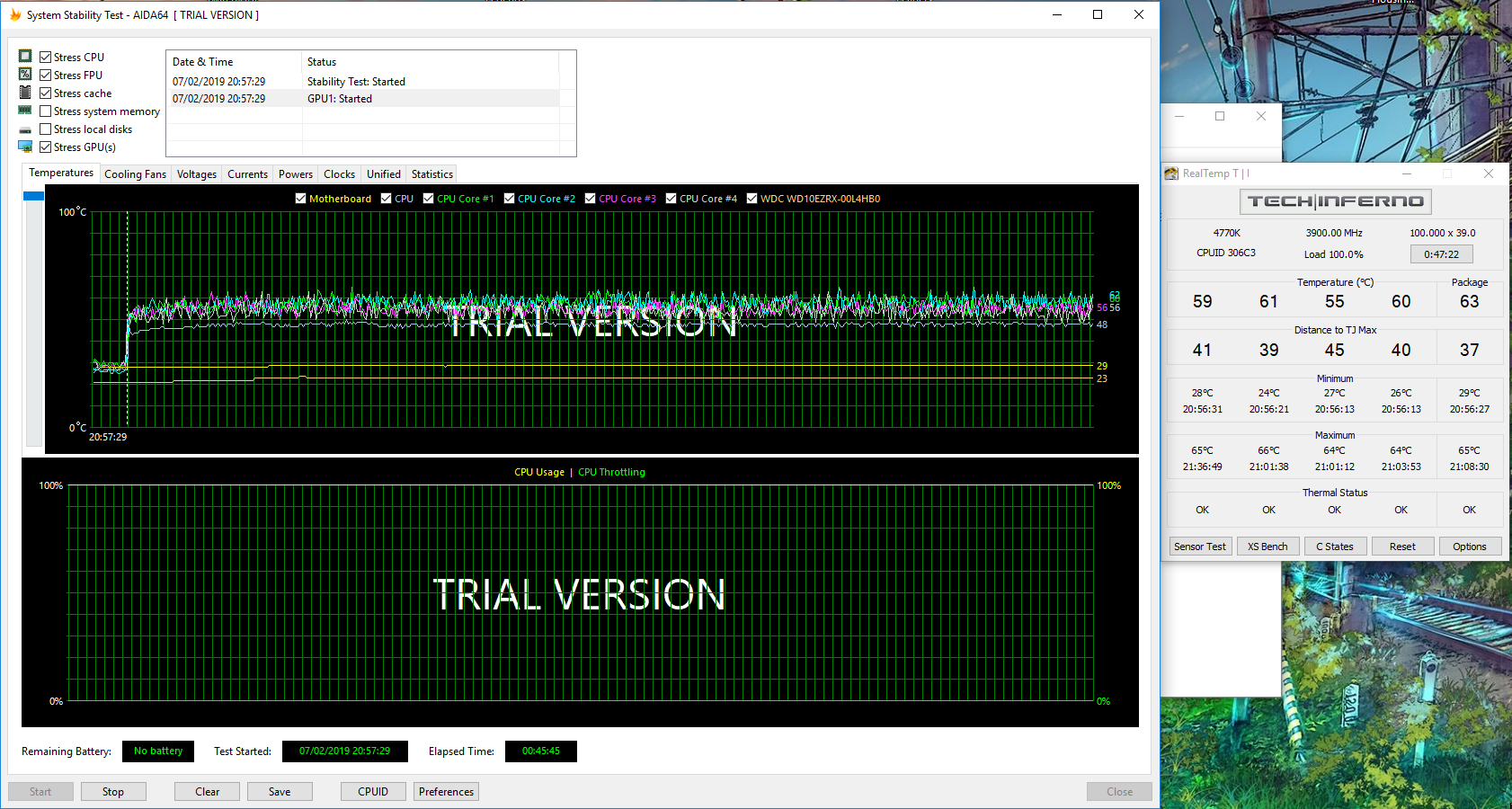1512x809 pixels.
Task: Open C States in RealTemp
Action: coord(1335,547)
